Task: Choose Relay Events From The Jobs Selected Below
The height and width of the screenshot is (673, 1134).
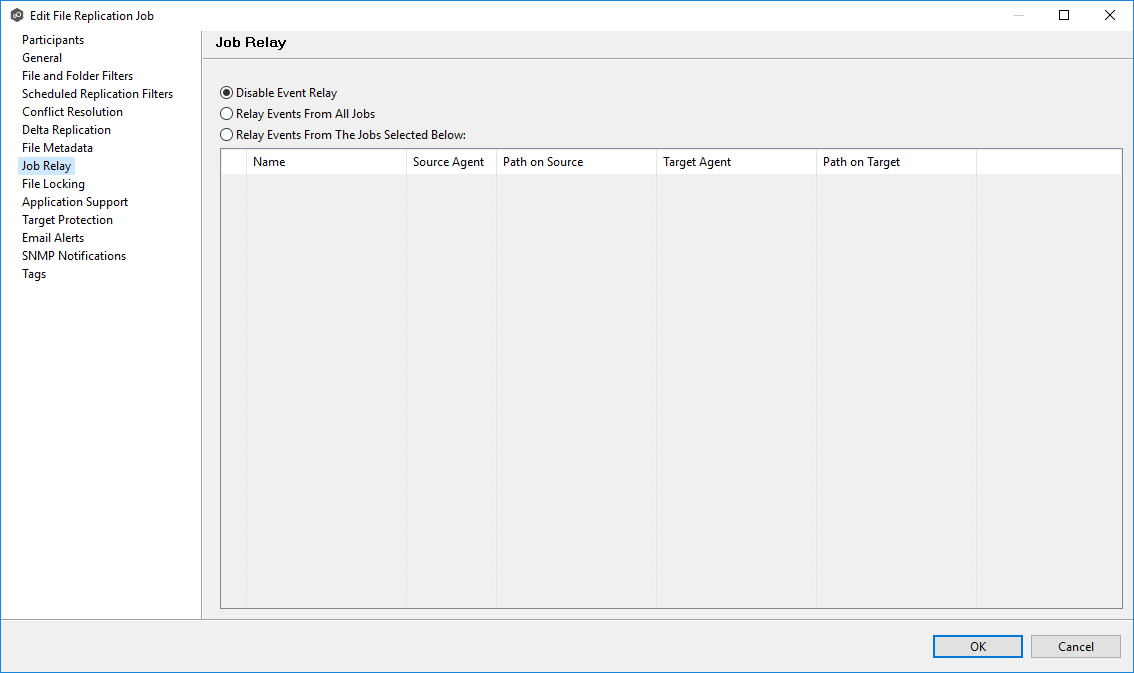Action: click(227, 135)
